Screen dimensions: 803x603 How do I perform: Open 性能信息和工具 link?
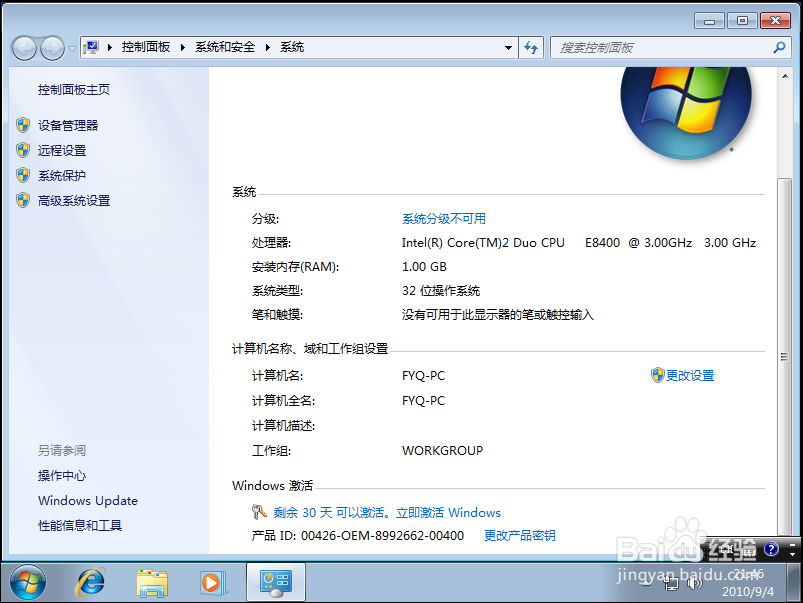(80, 526)
